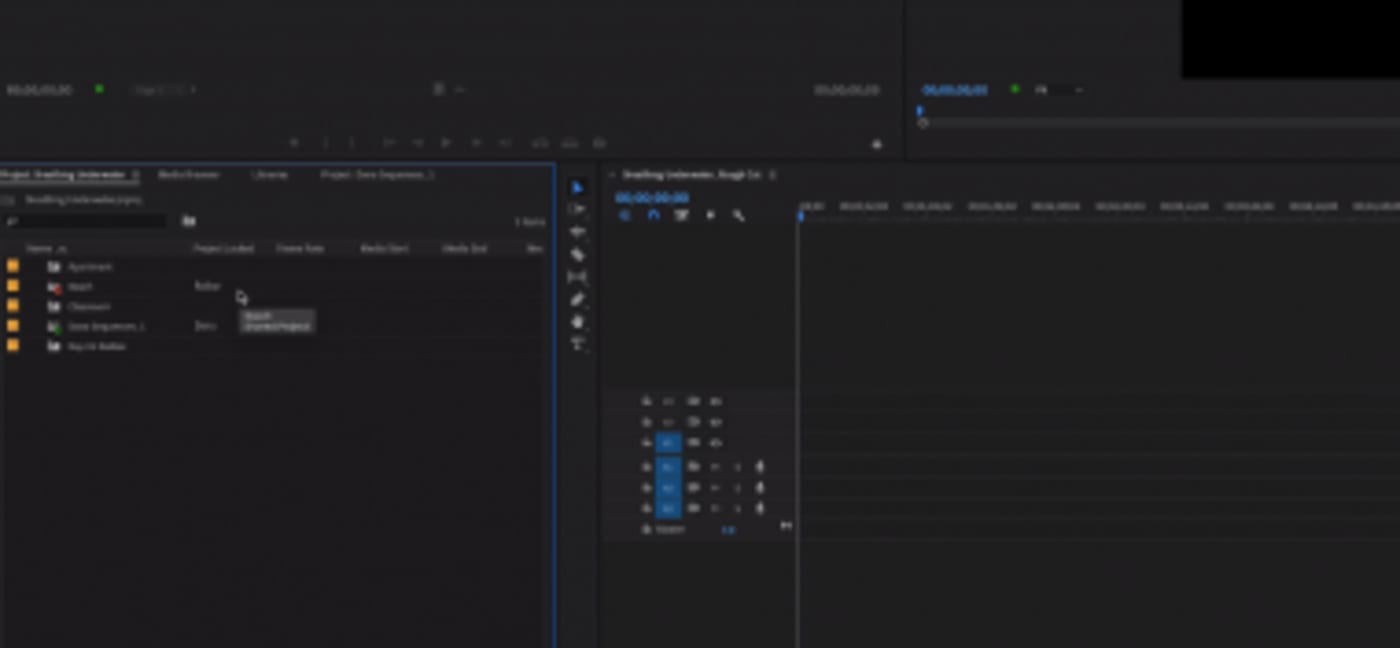
Task: Select the Selection arrow tool
Action: [x=577, y=188]
